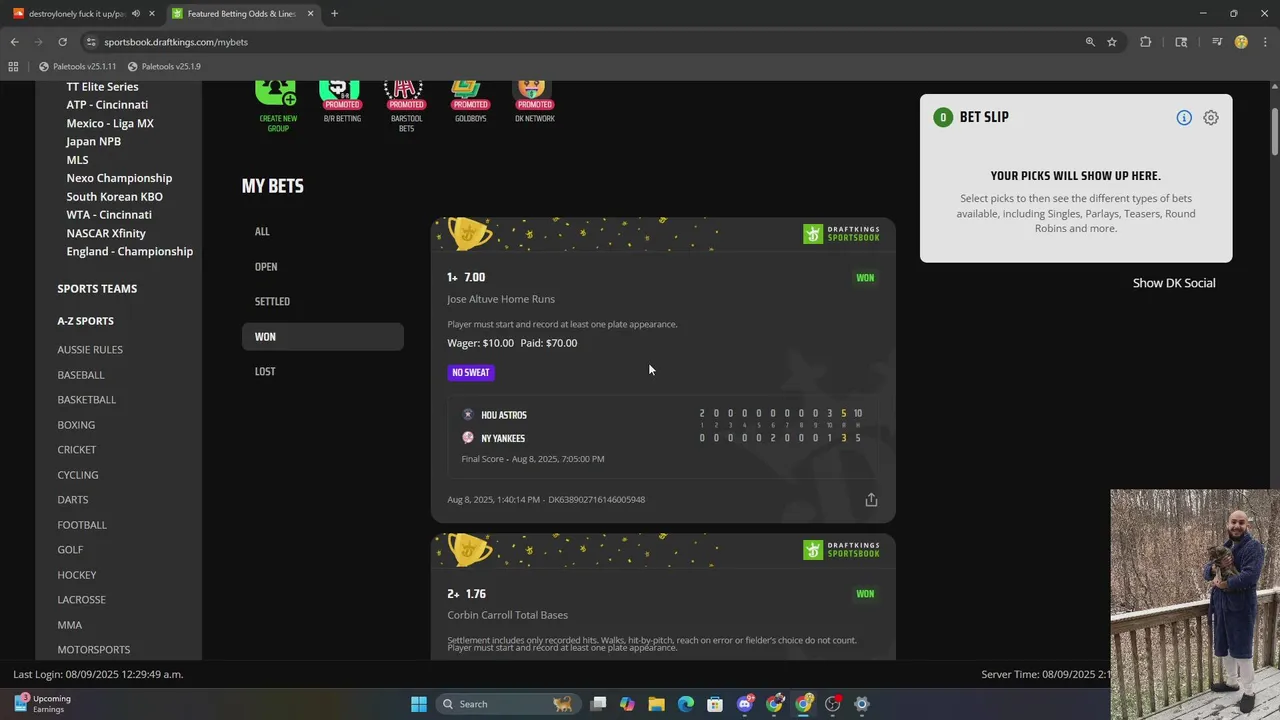Open ATP - Cincinnati league

[x=107, y=105]
